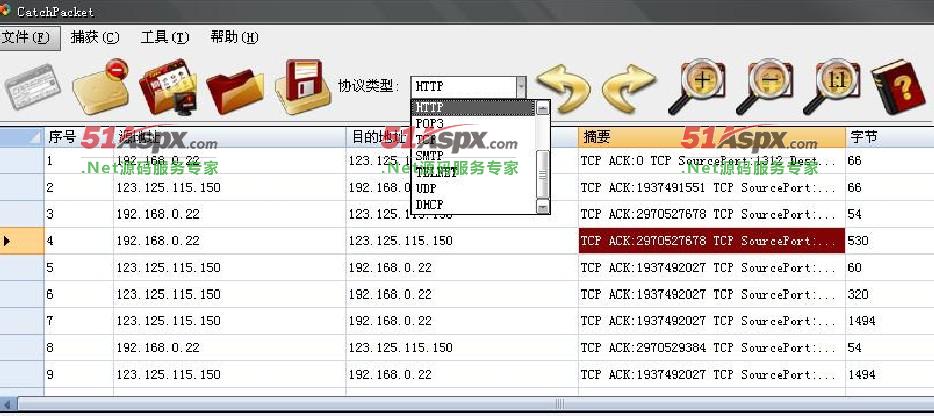Select TELNET in the protocol list
This screenshot has height=416, width=934.
coord(473,172)
